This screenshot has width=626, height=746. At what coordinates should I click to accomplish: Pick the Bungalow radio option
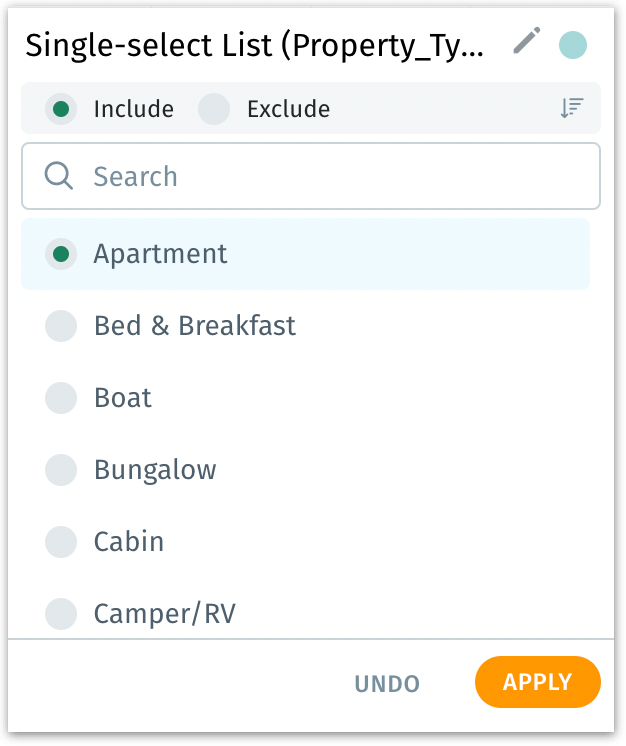[x=61, y=470]
